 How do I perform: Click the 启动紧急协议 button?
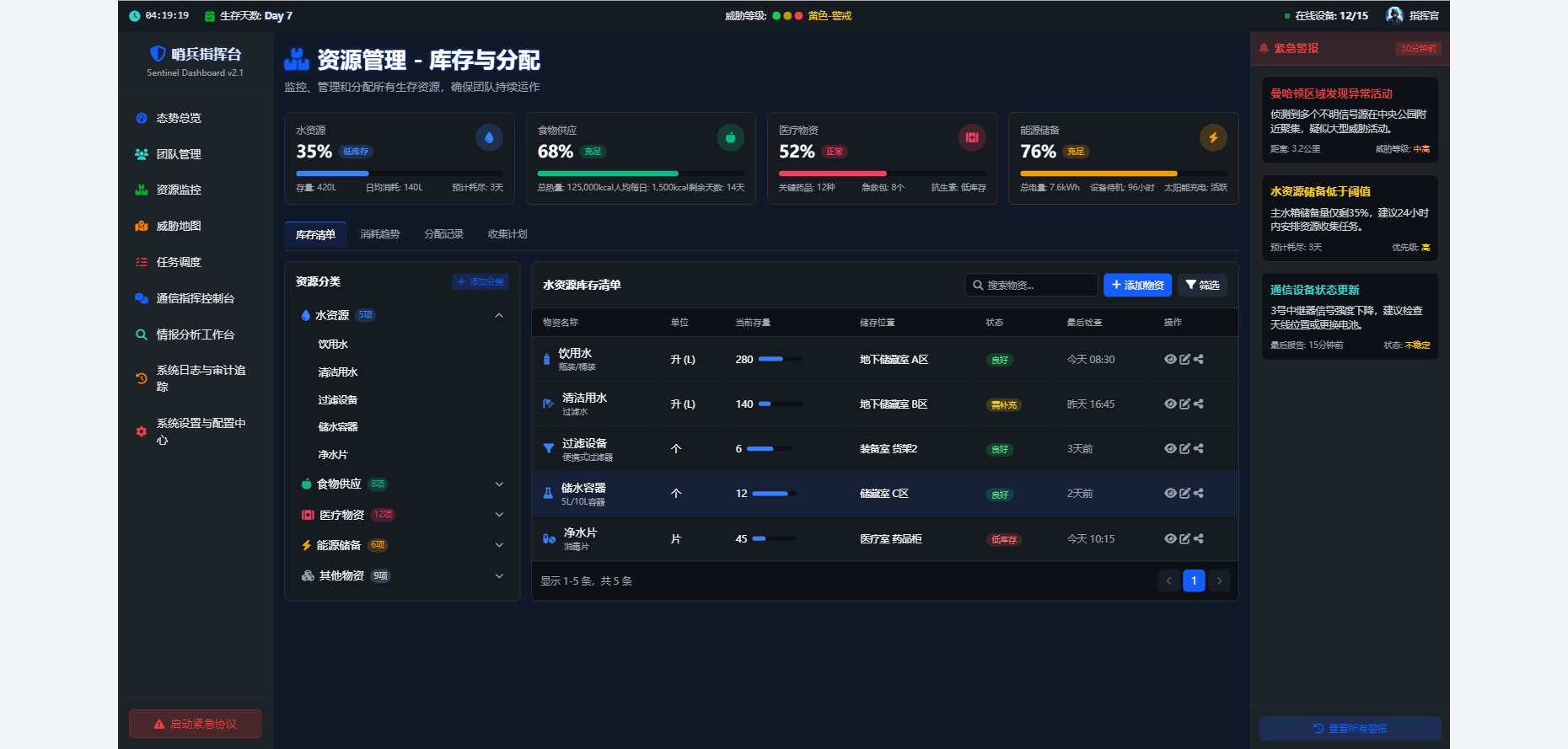coord(195,724)
